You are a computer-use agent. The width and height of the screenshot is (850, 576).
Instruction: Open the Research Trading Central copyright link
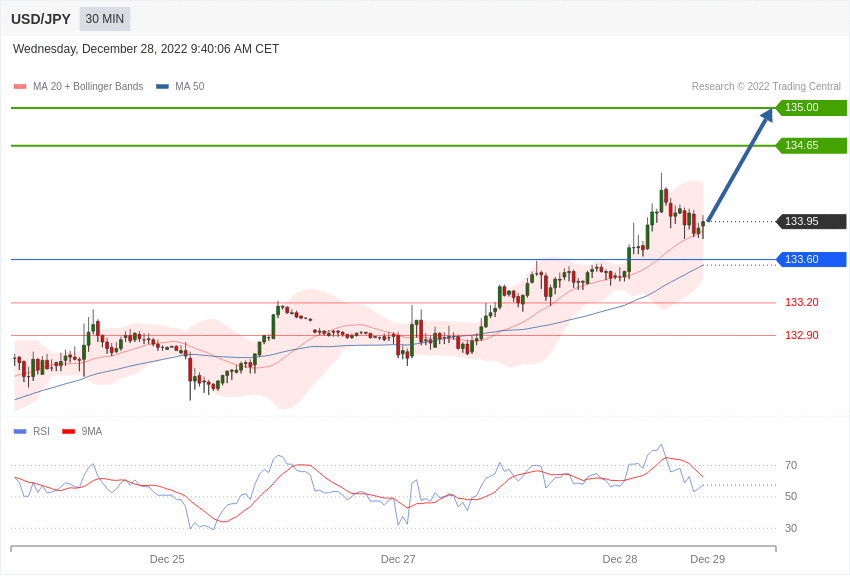click(766, 87)
